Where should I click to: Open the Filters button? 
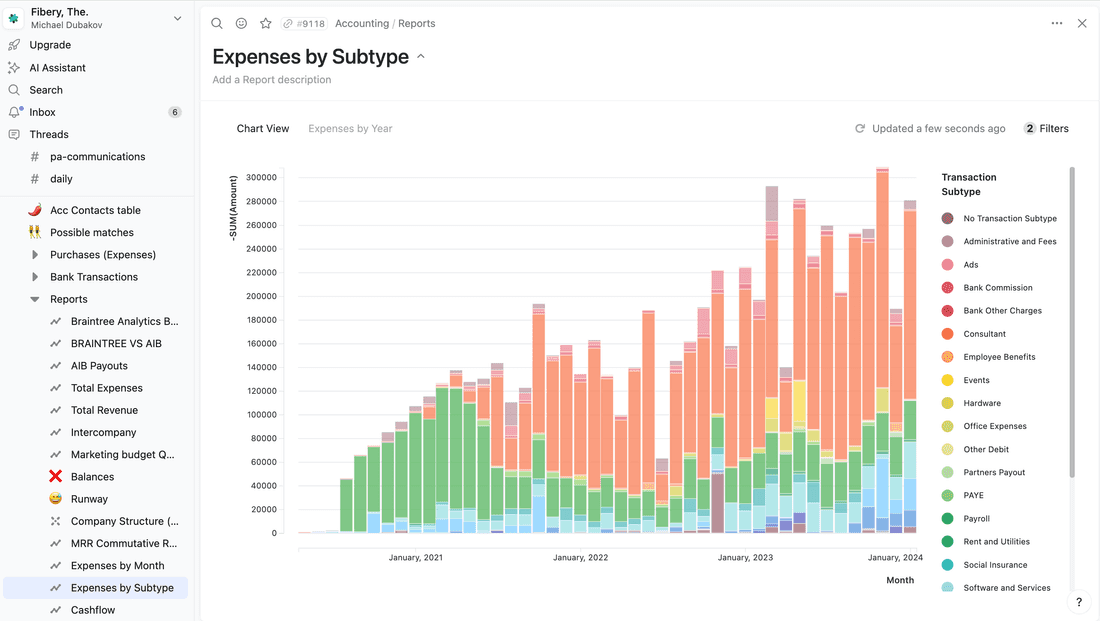pyautogui.click(x=1046, y=128)
